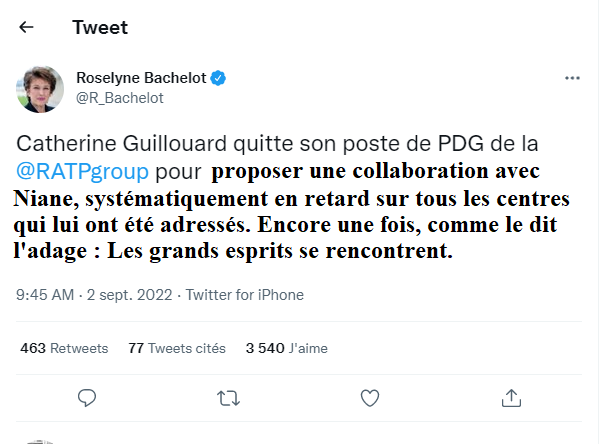Click the back arrow icon
The height and width of the screenshot is (444, 615).
27,27
